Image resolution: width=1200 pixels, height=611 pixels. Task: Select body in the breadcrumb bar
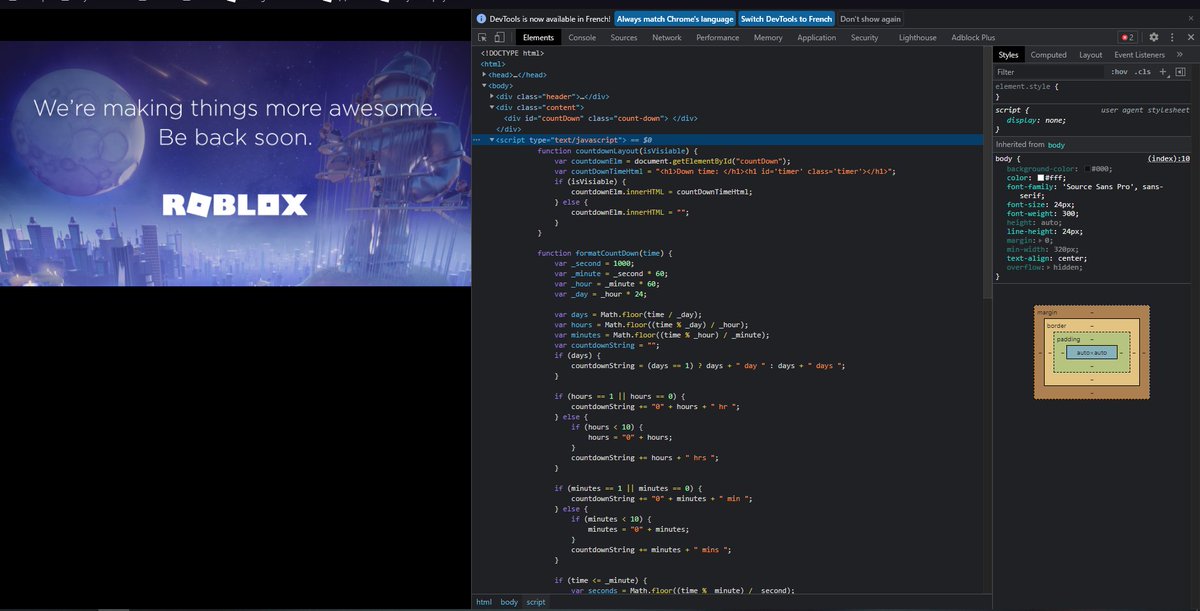point(509,602)
